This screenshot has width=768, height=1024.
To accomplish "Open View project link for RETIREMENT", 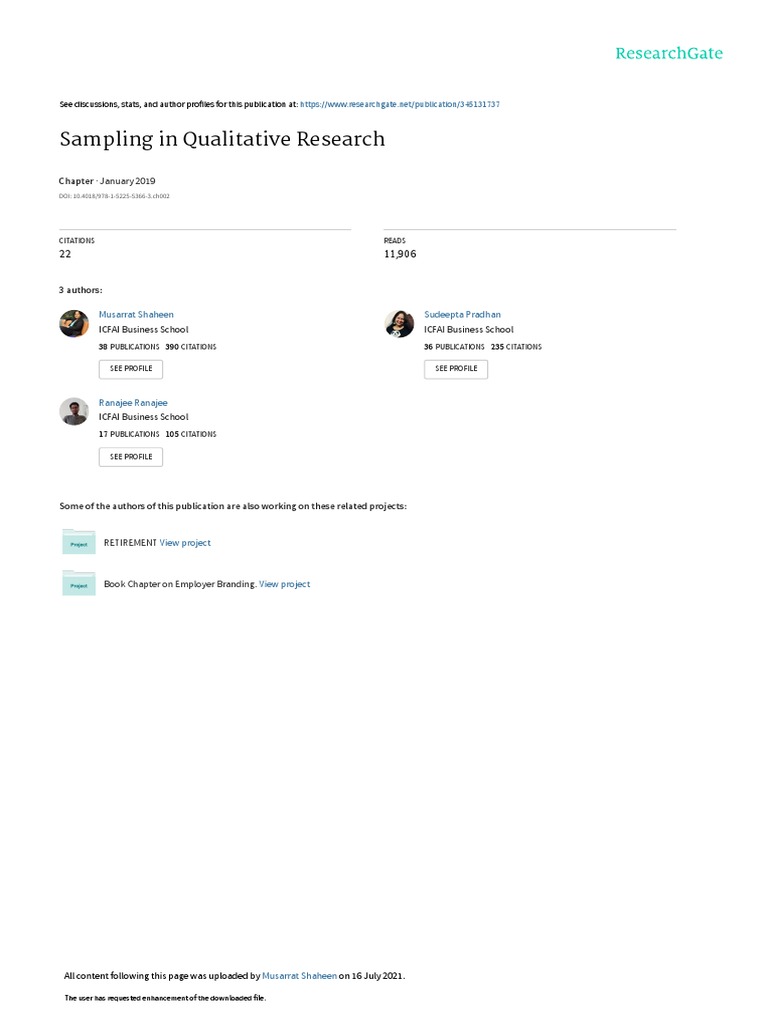I will click(185, 543).
